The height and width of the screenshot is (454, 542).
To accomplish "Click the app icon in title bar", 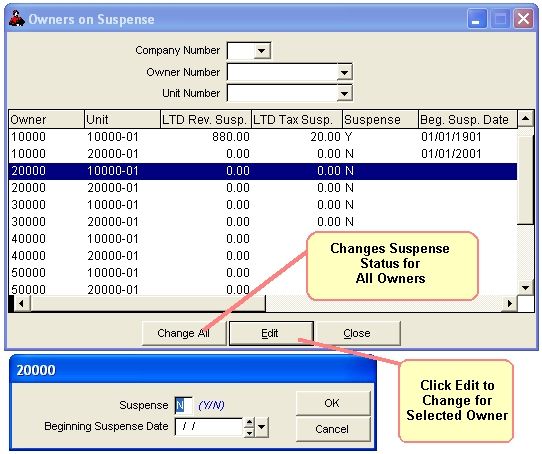I will point(16,19).
